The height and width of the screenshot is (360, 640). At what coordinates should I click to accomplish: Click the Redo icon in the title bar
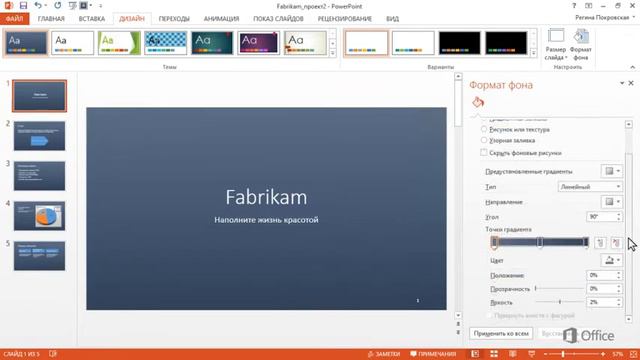coord(58,6)
